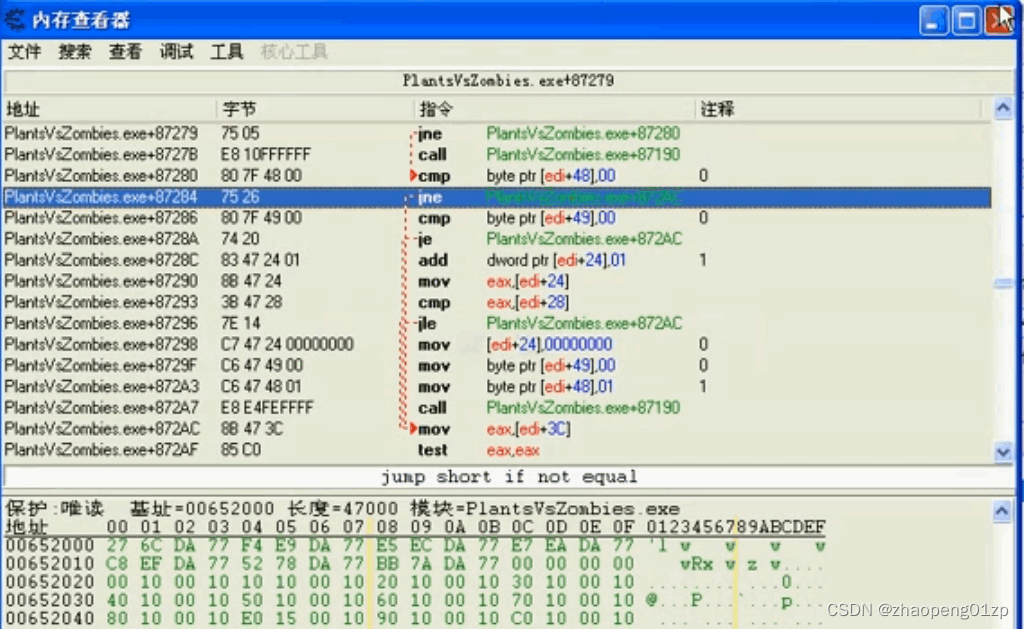
Task: Click operand 'eax,eax' in test row
Action: pyautogui.click(x=513, y=450)
